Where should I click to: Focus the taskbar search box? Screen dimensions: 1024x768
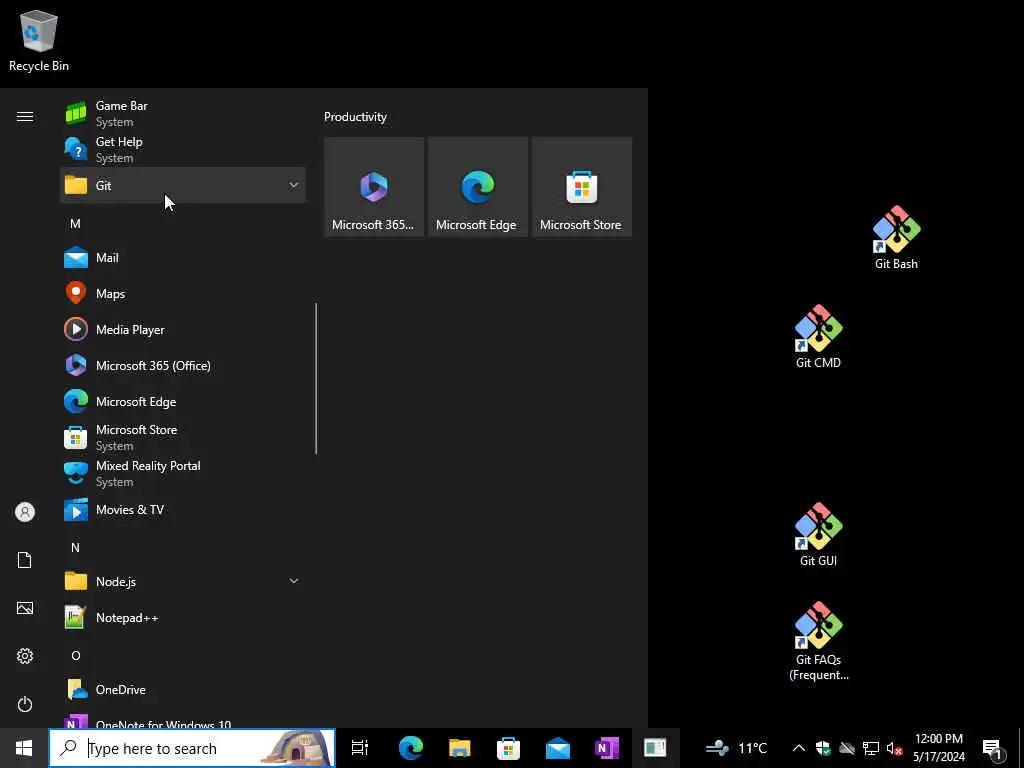pyautogui.click(x=192, y=748)
